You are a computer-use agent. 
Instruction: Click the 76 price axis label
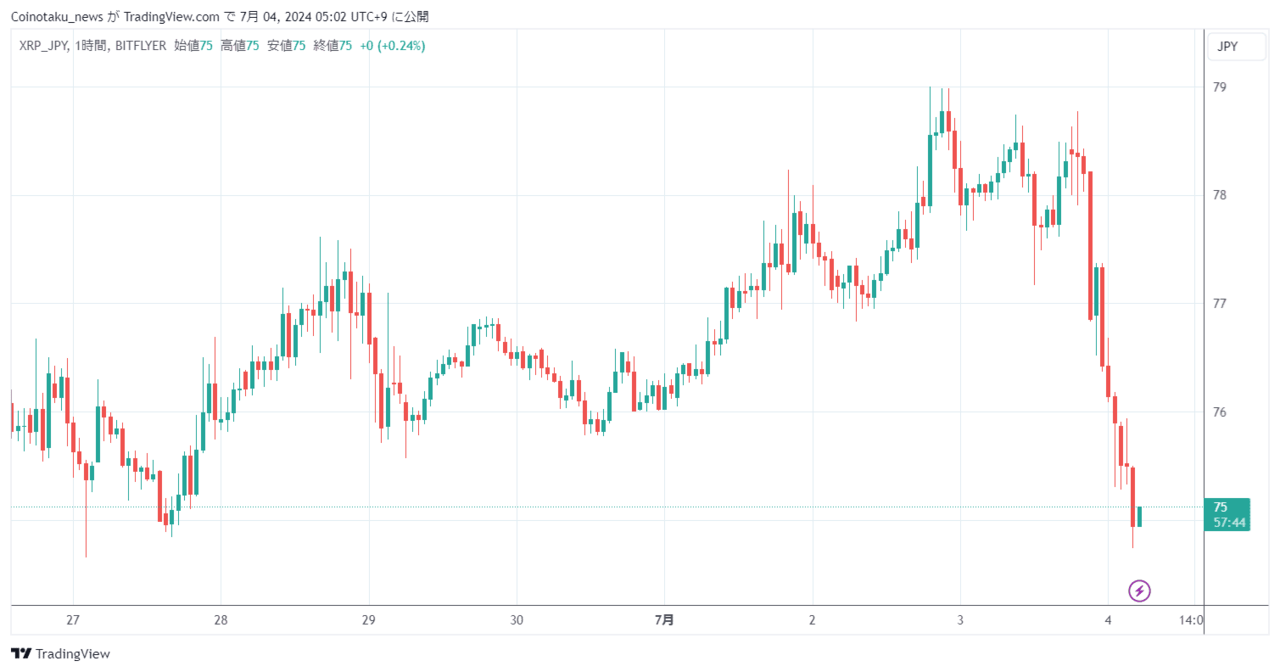(x=1219, y=412)
